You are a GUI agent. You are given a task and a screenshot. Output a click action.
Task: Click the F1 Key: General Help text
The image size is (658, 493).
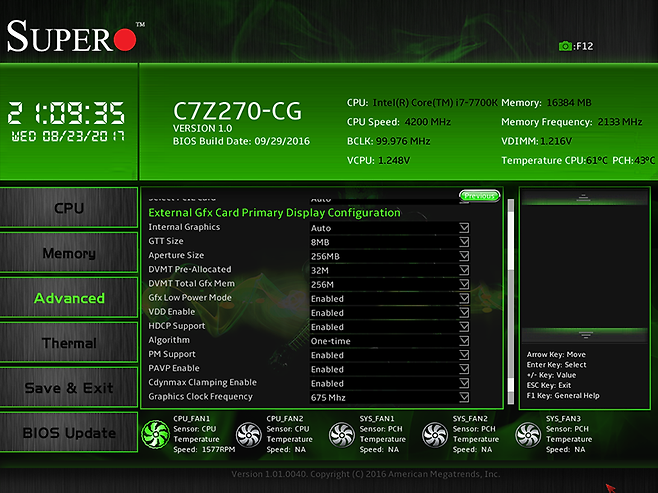563,396
